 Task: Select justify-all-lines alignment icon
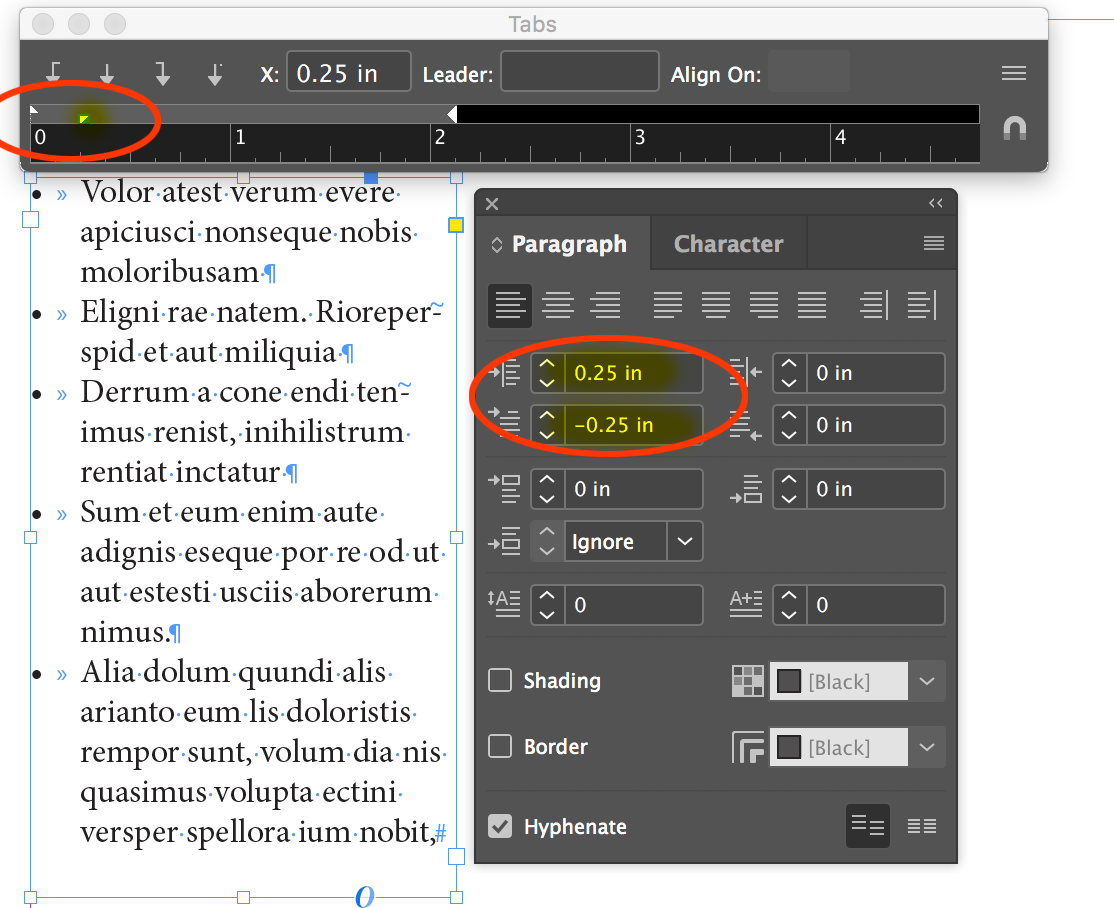coord(812,305)
